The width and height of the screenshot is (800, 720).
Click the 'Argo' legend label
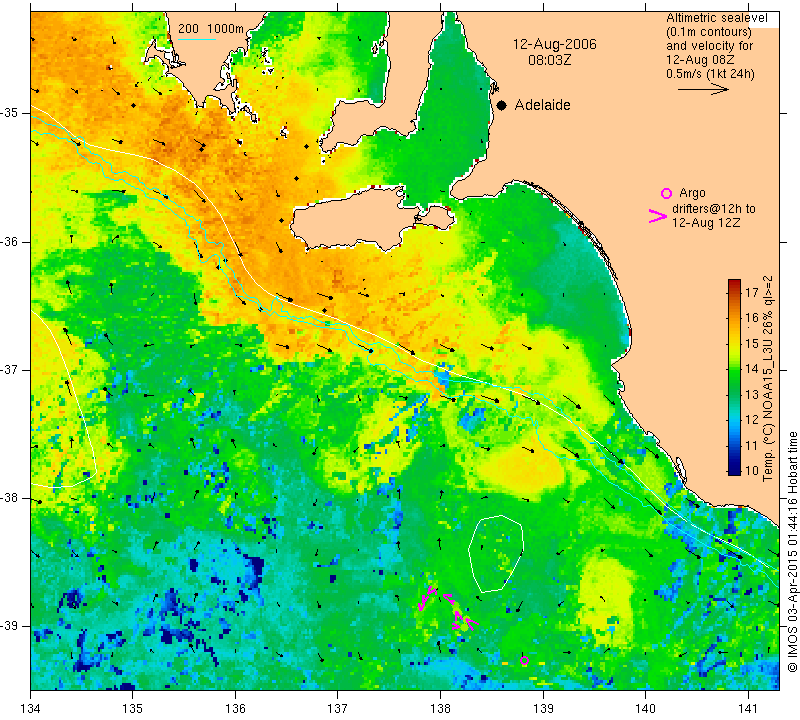click(x=692, y=193)
